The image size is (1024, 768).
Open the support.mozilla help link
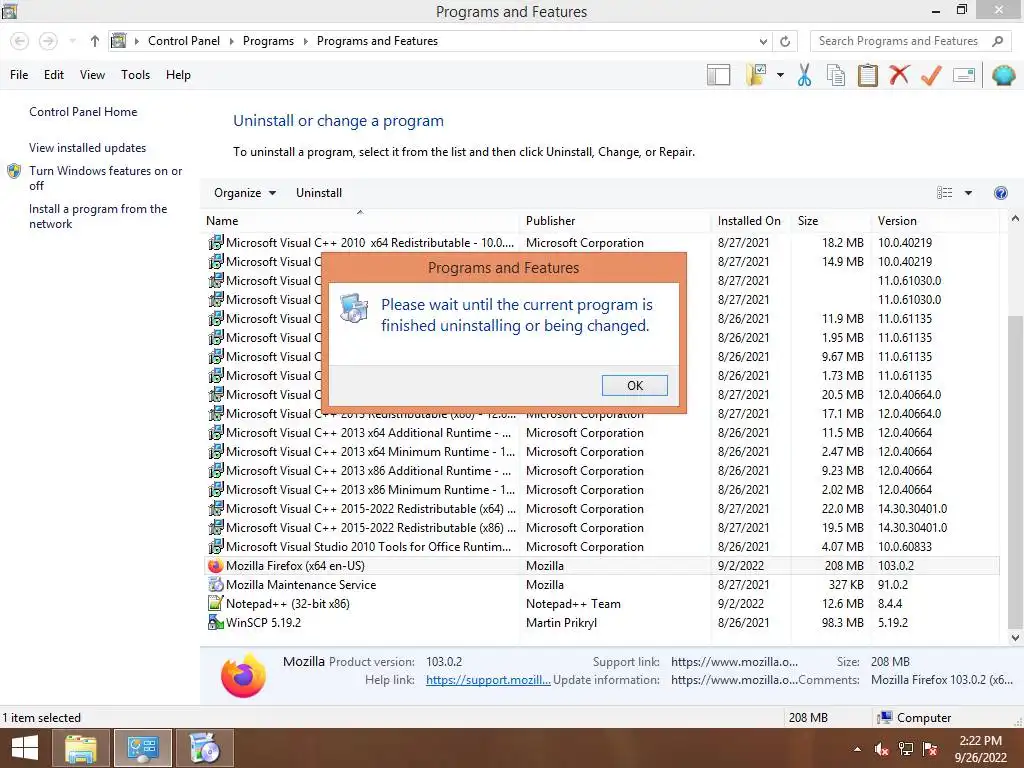click(x=488, y=680)
